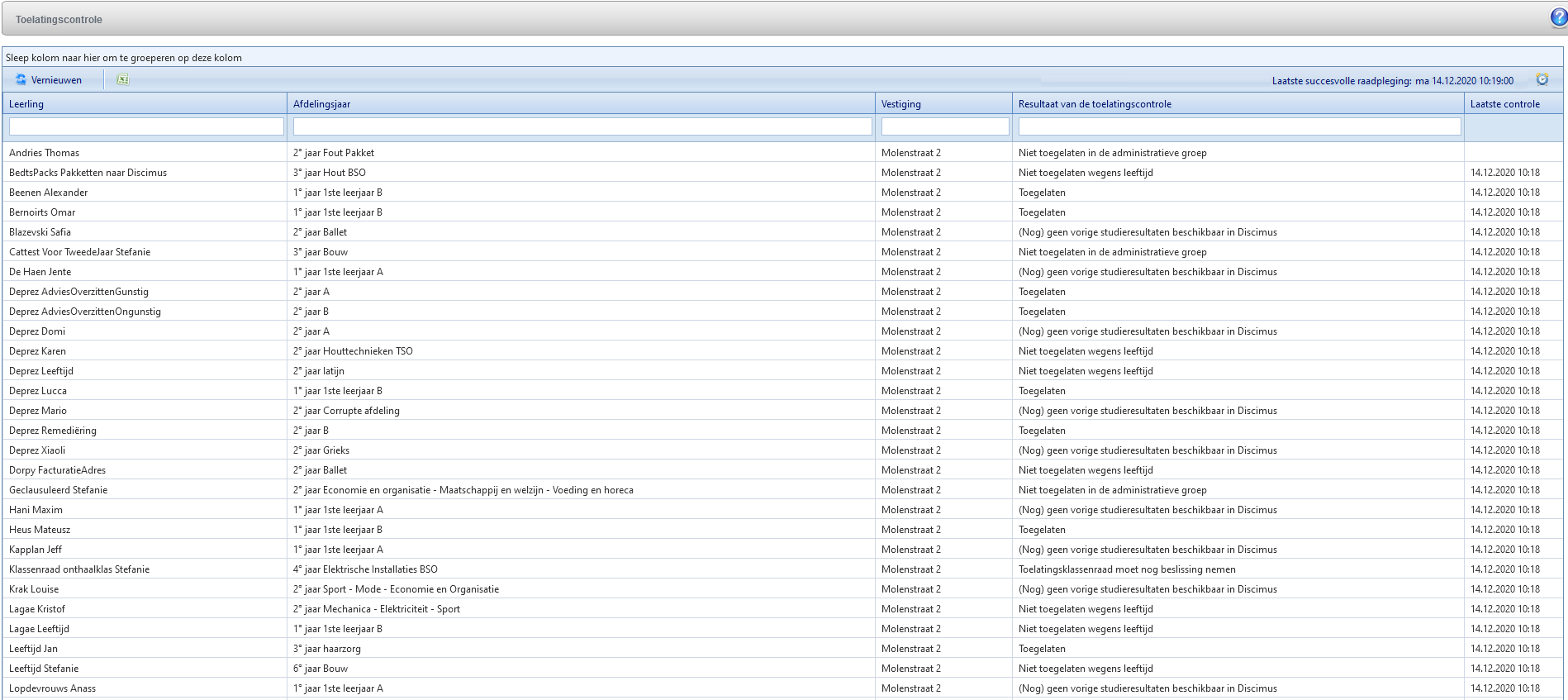This screenshot has width=1568, height=700.
Task: Select the student Lopdevrouws Anass
Action: 53,688
